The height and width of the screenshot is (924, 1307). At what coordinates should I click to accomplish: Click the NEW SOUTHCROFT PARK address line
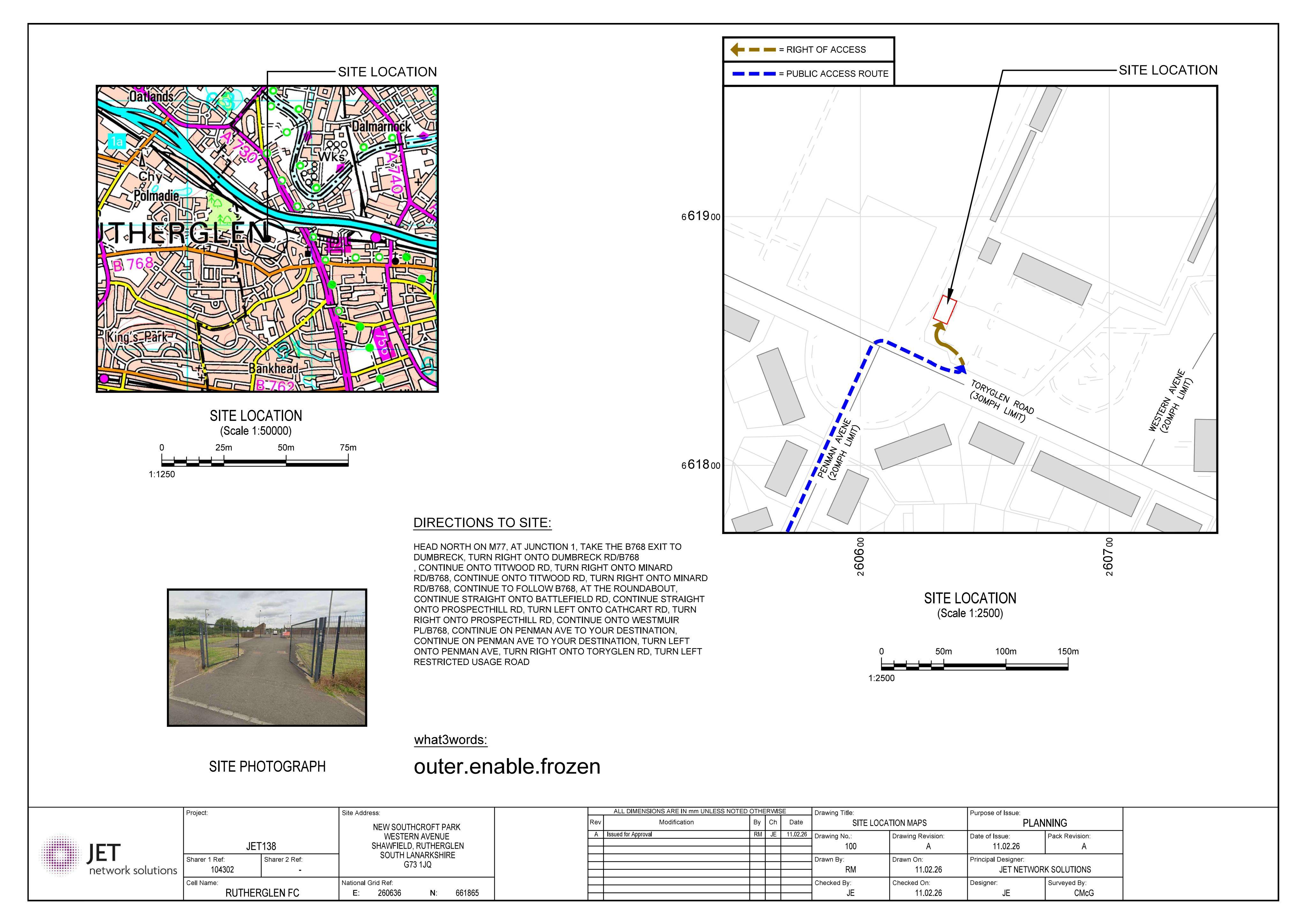417,827
